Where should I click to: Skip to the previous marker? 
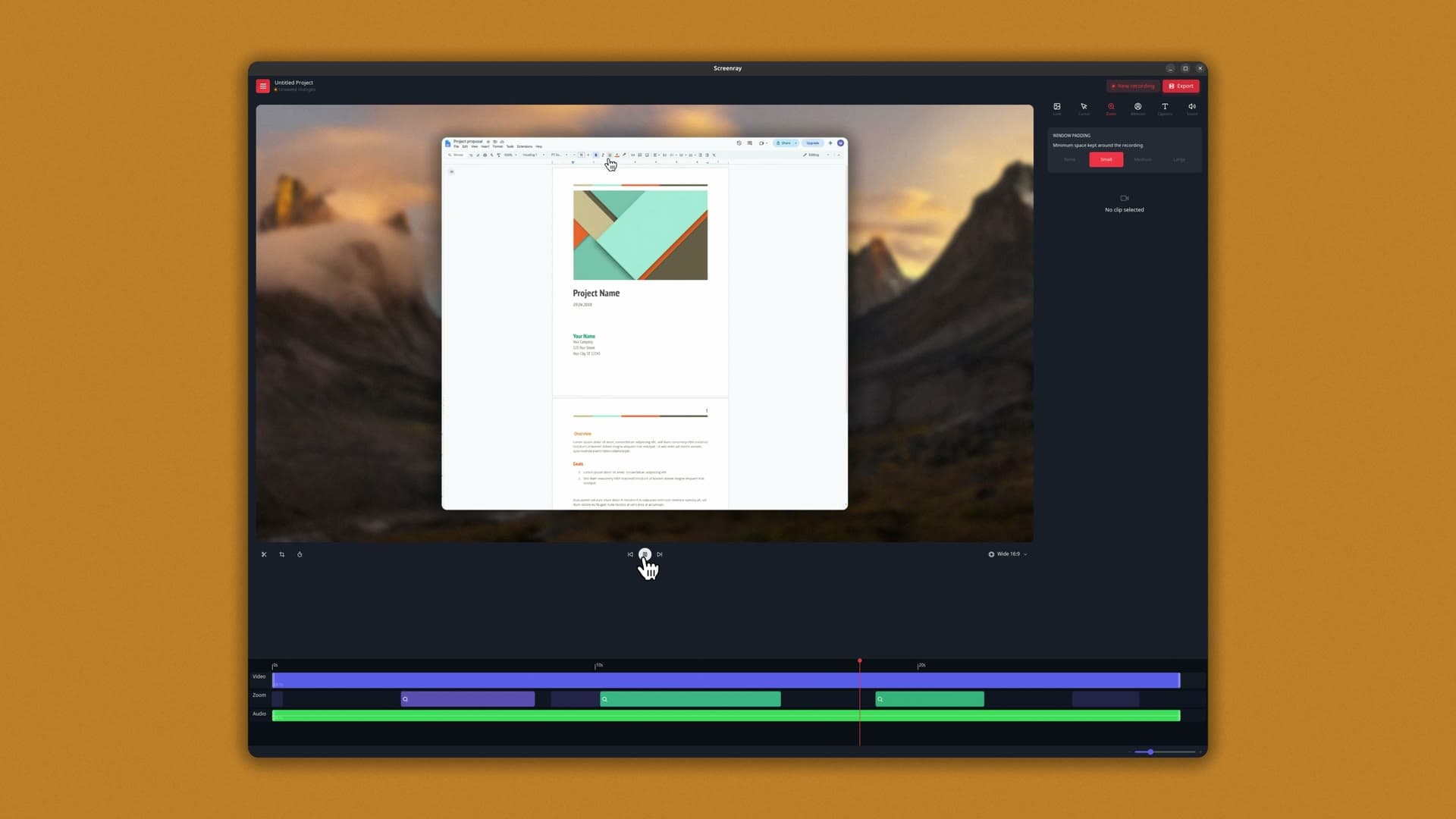[x=630, y=554]
